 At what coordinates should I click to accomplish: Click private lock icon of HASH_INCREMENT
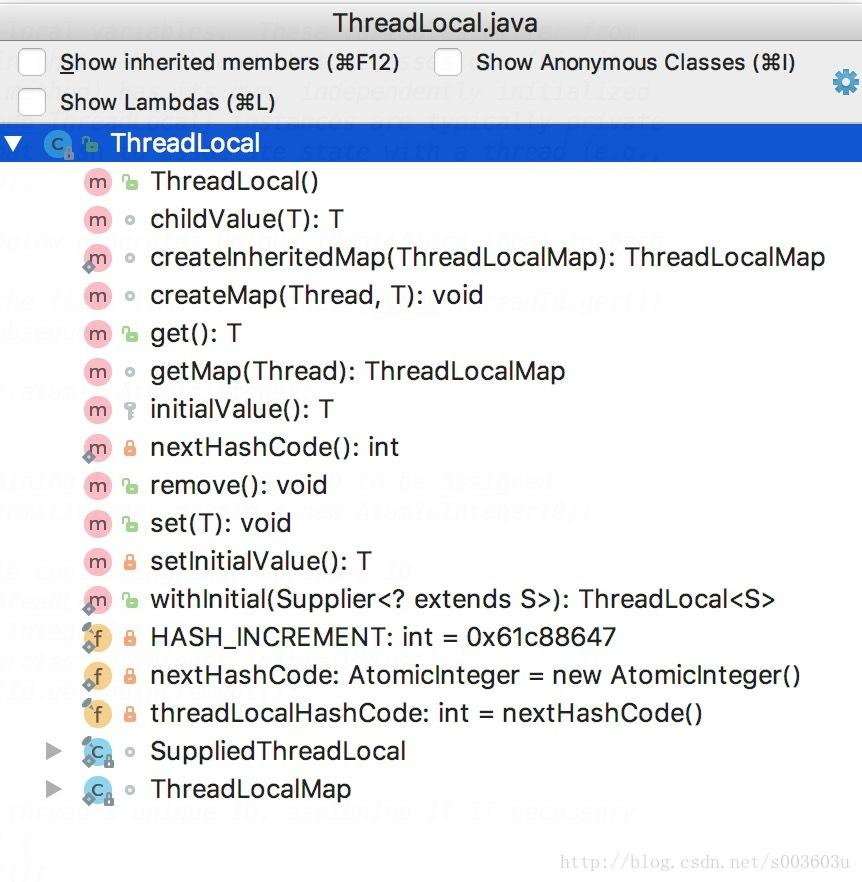[130, 638]
